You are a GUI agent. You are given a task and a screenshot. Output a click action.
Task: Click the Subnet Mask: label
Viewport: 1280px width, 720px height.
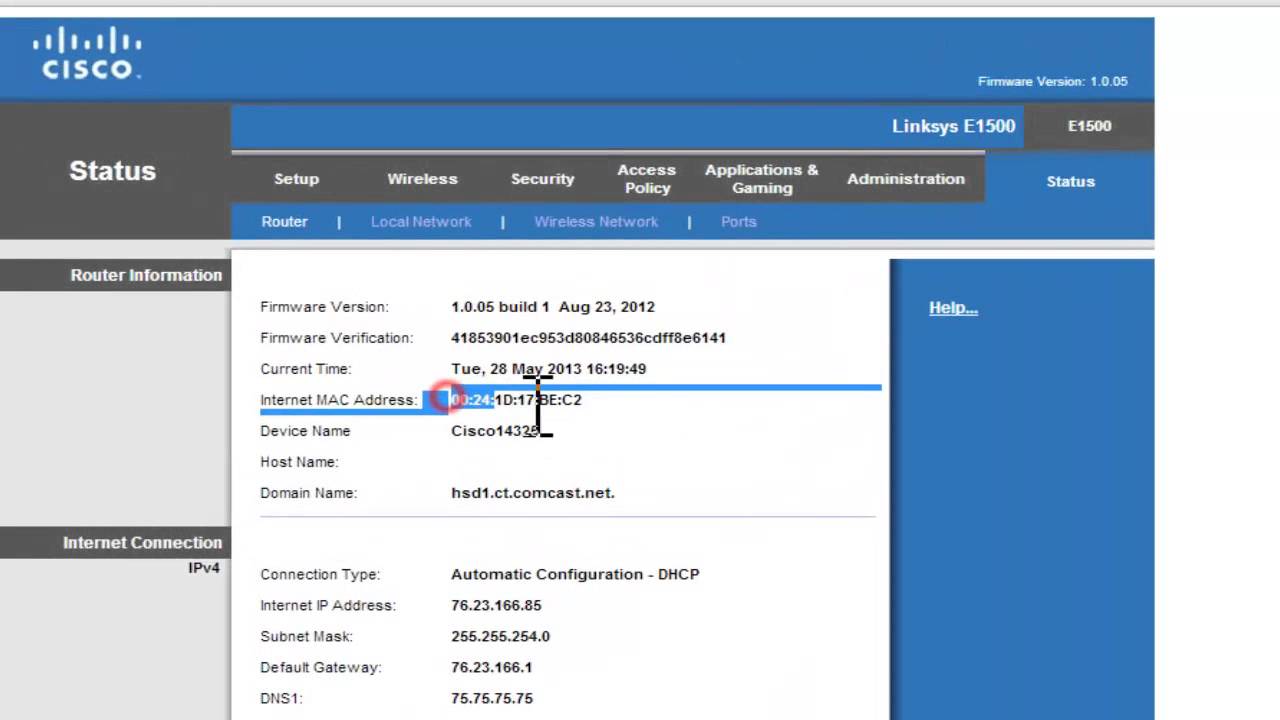click(x=307, y=636)
